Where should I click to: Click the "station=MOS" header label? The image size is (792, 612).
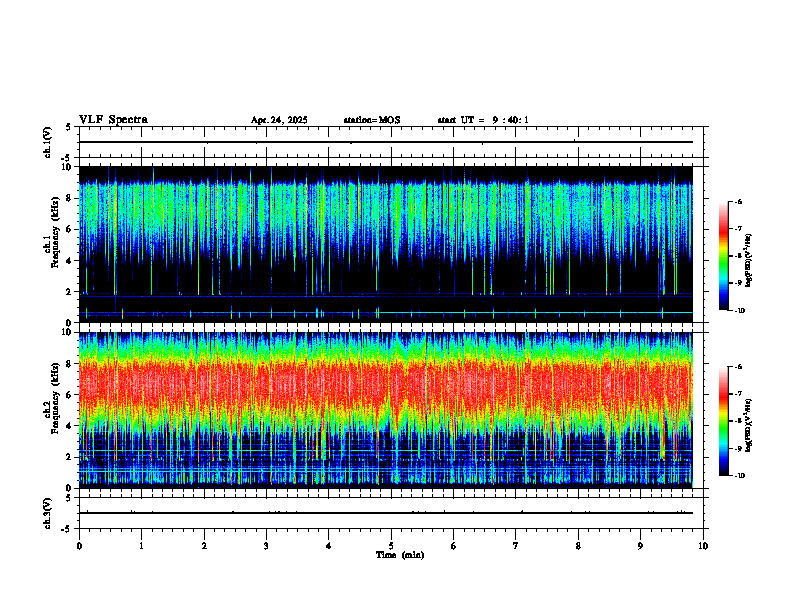coord(372,120)
